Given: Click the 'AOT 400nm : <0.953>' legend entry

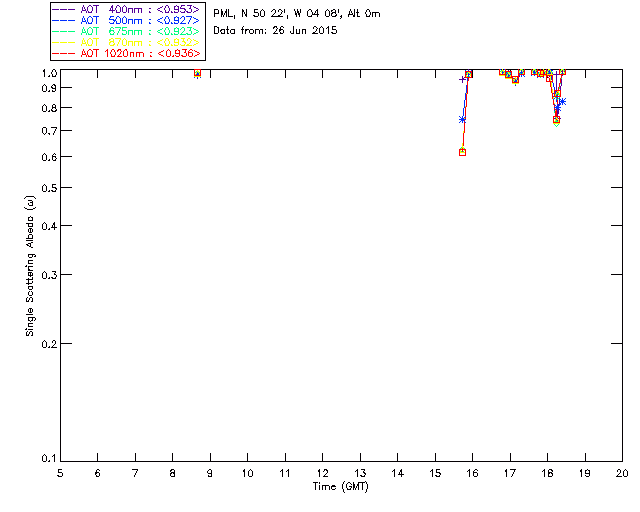Looking at the screenshot, I should click(126, 9).
